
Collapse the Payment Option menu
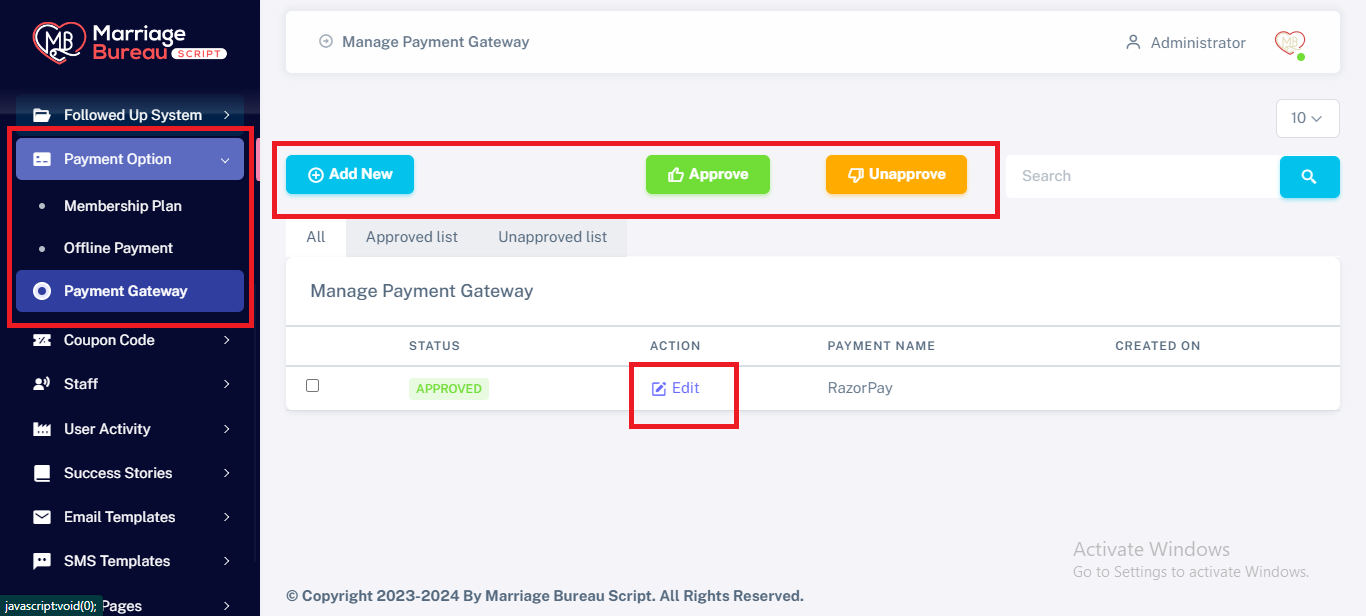click(130, 159)
